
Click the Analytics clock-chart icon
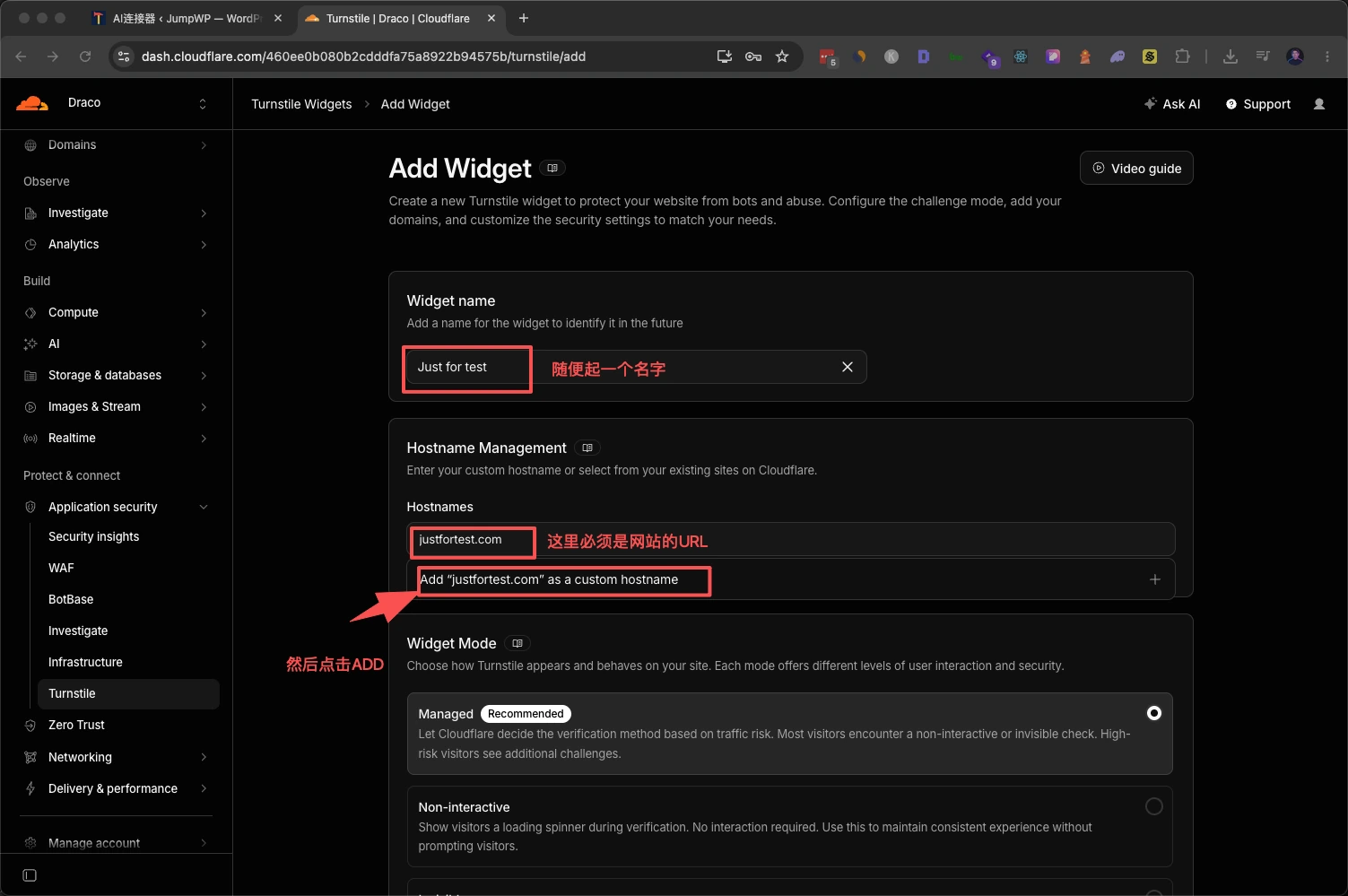pyautogui.click(x=30, y=245)
